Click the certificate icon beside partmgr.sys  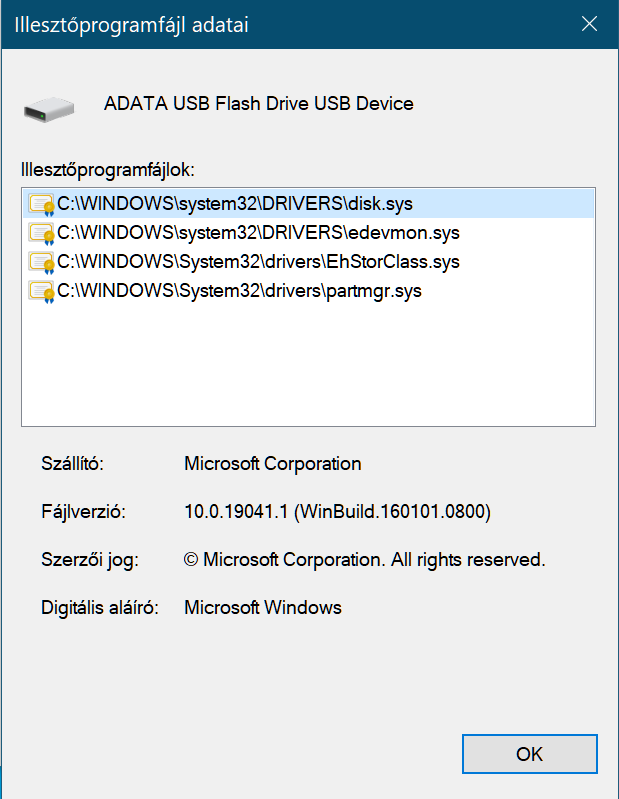(x=42, y=291)
